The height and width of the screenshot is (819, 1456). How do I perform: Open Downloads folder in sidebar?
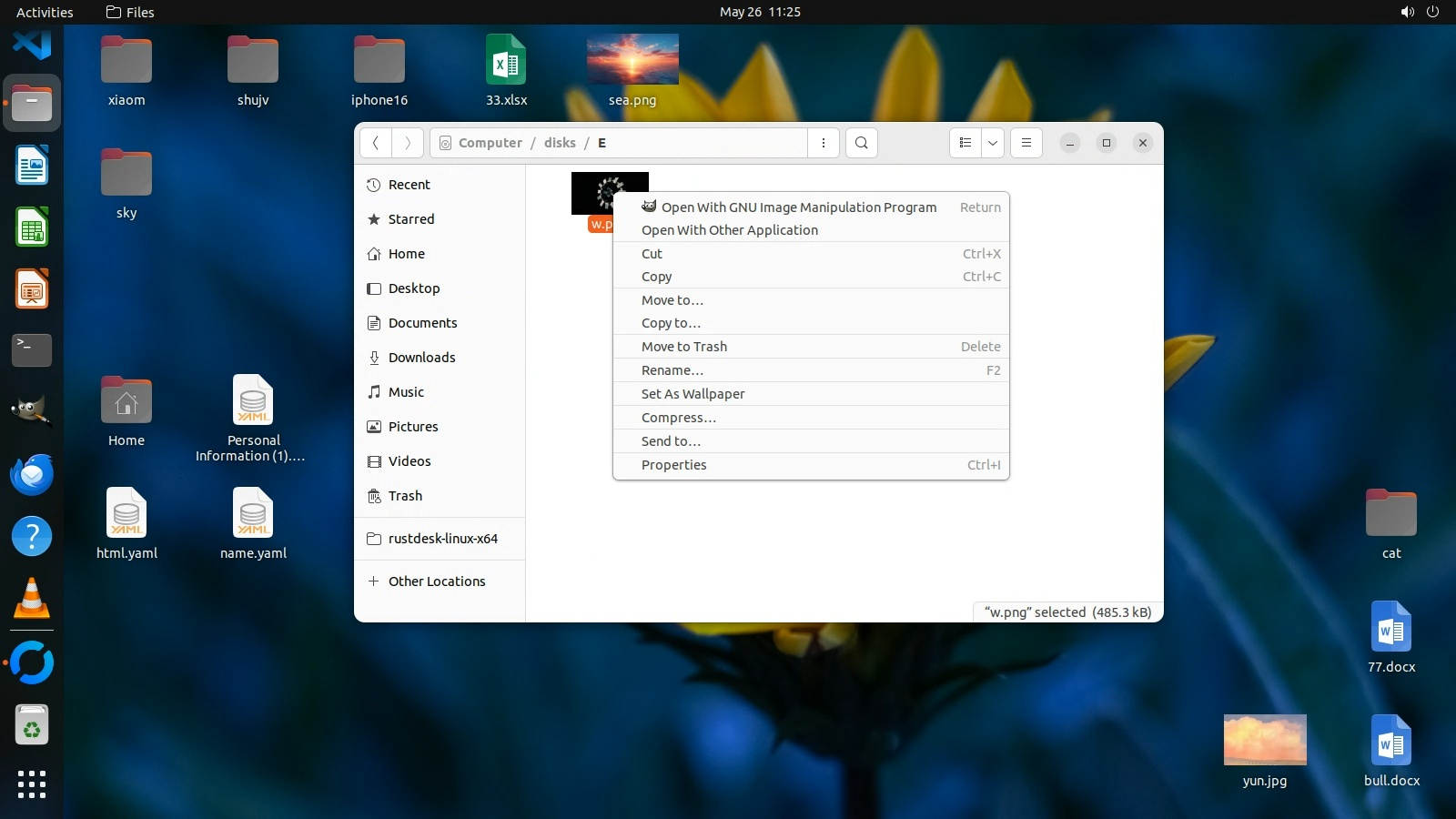point(421,358)
